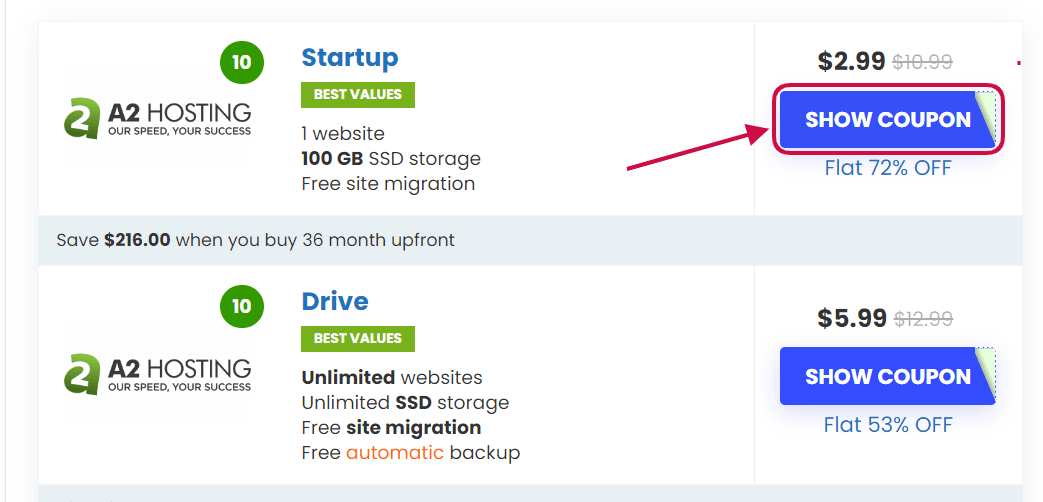Click the Startup plan SHOW COUPON button
This screenshot has height=502, width=1043.
click(887, 120)
